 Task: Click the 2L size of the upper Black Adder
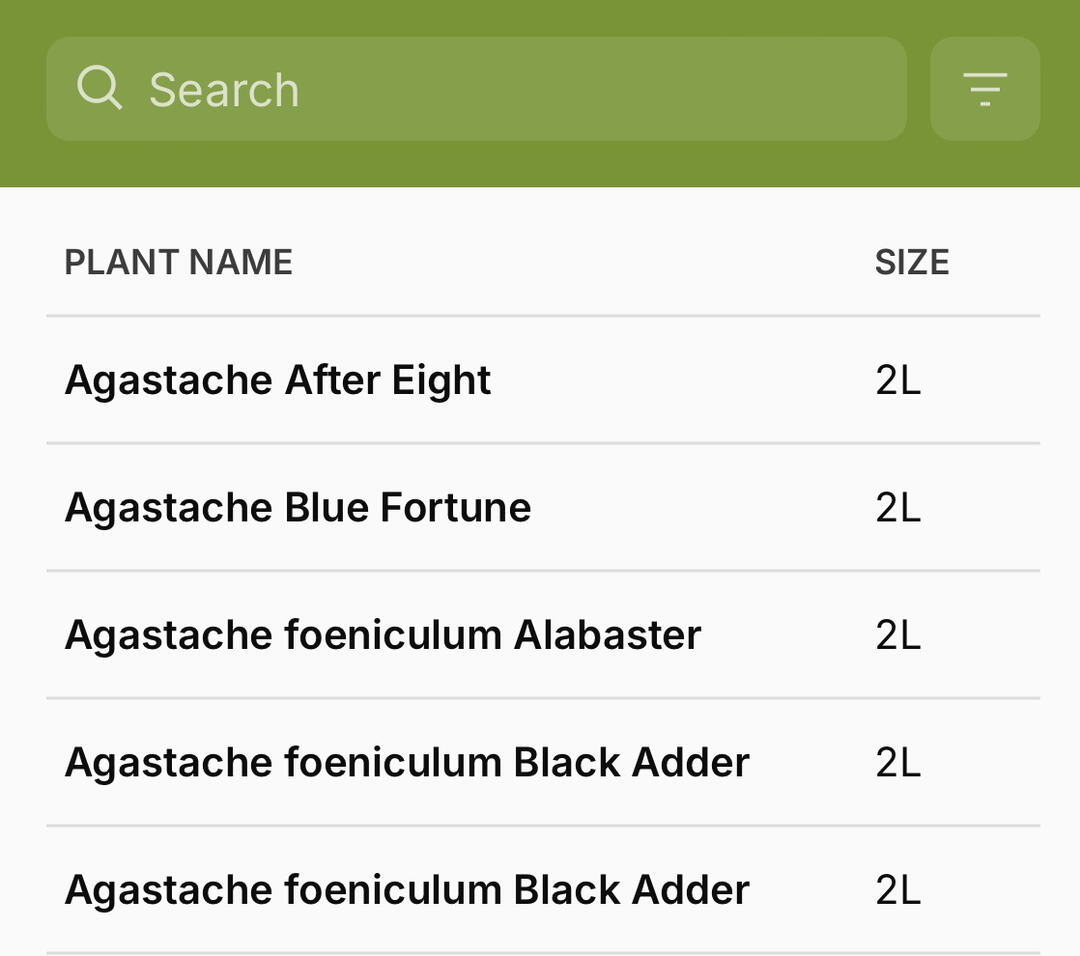click(897, 763)
